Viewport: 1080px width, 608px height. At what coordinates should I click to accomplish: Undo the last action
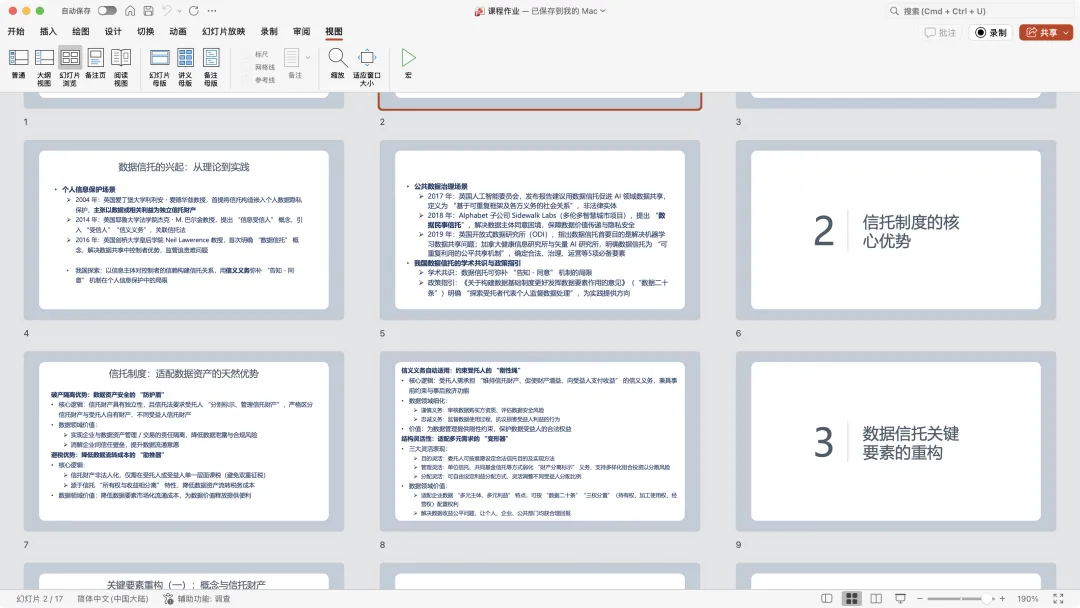pos(167,11)
